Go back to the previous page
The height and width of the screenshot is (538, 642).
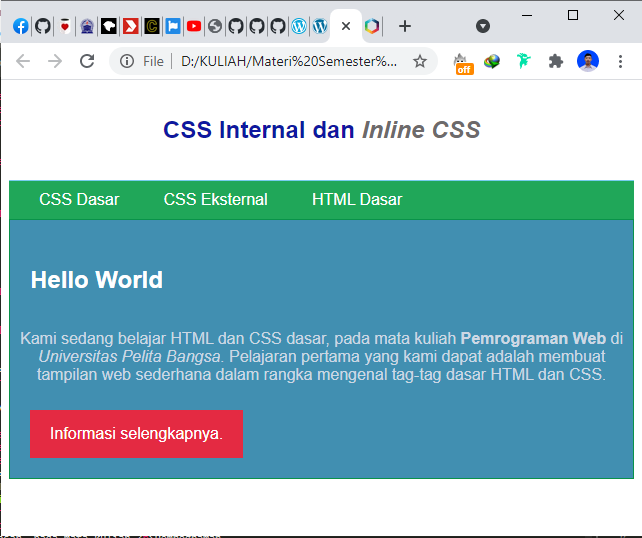(23, 61)
